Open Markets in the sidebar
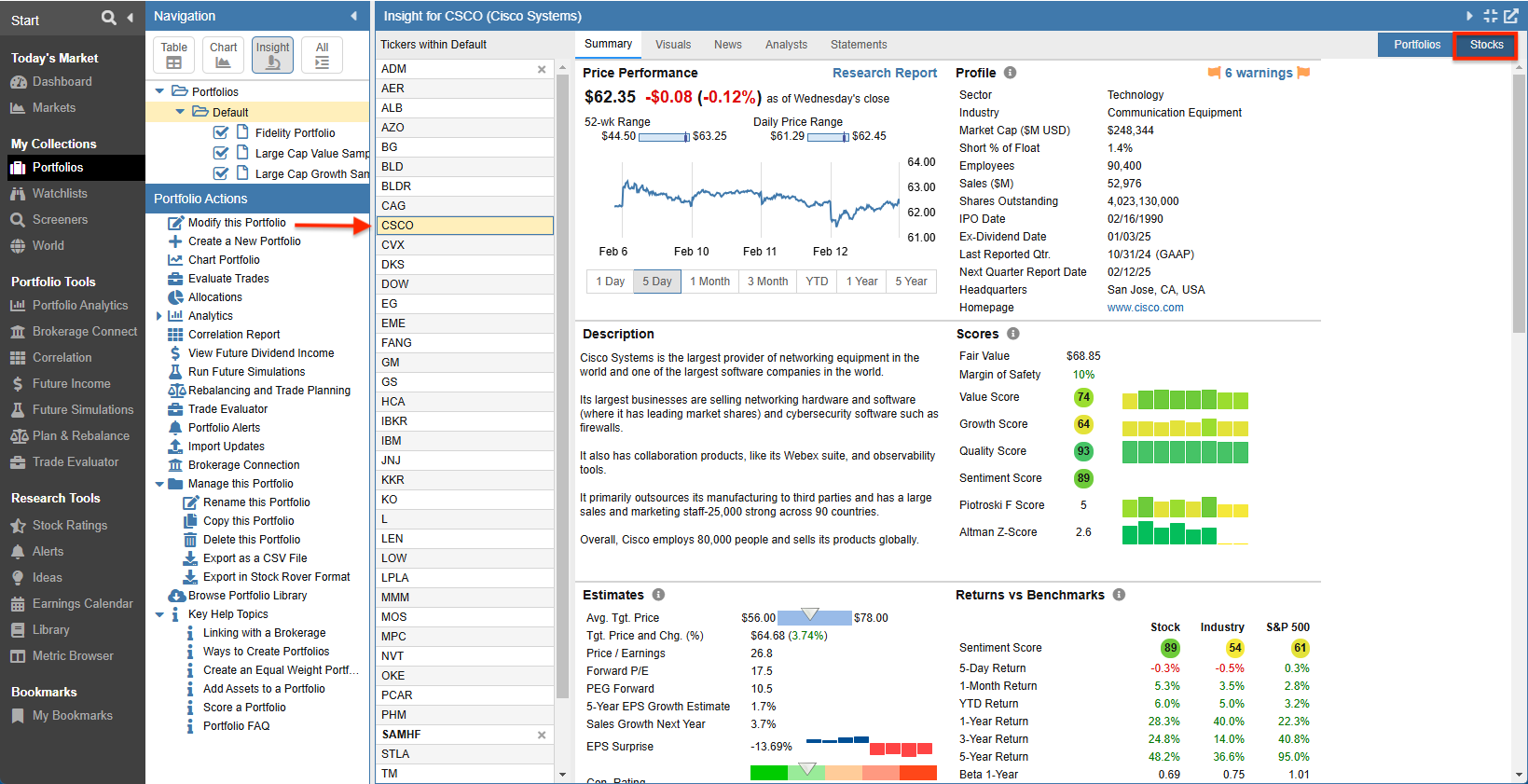Viewport: 1528px width, 784px height. tap(54, 108)
